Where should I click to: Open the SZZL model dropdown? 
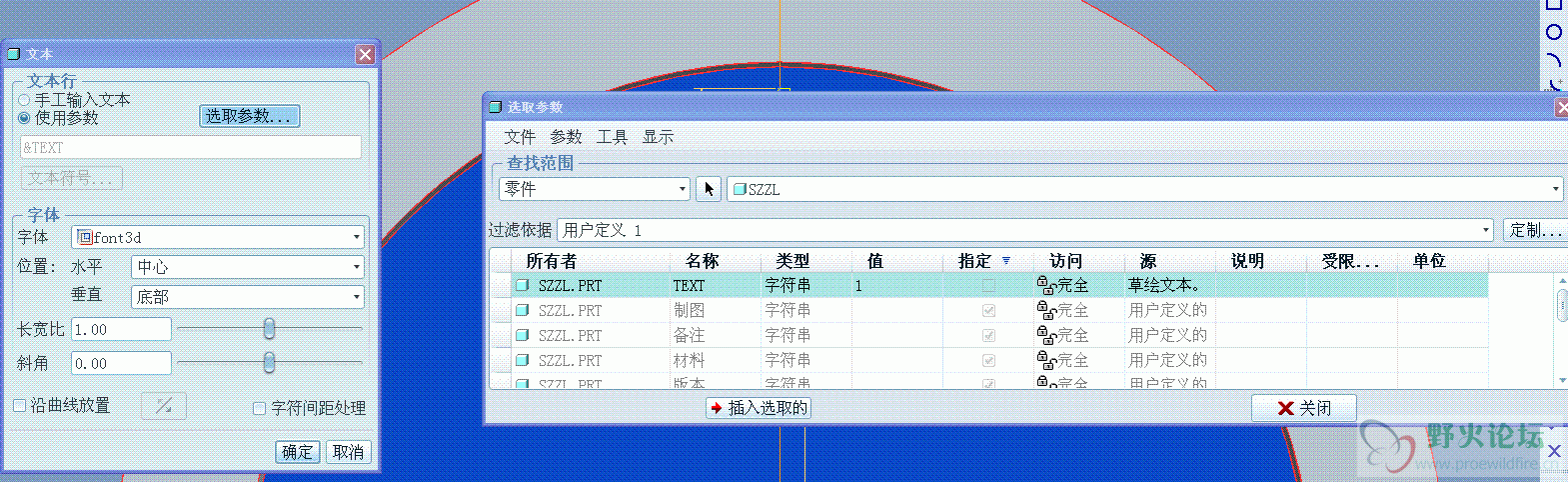pyautogui.click(x=1556, y=189)
